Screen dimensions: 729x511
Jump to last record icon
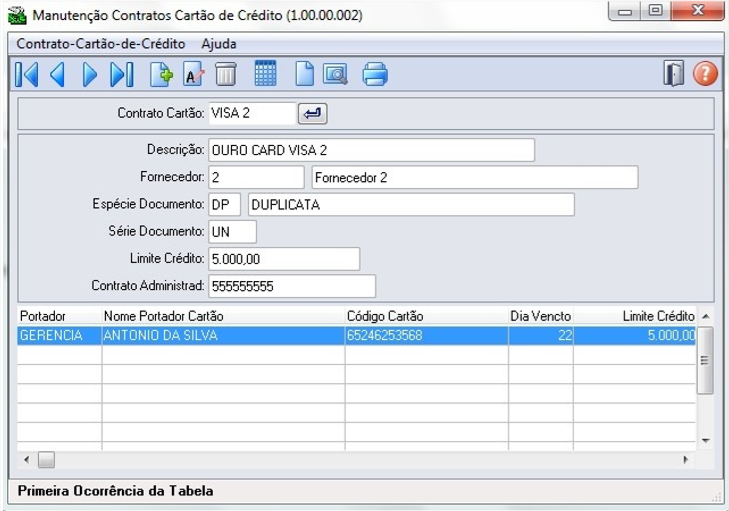point(122,74)
